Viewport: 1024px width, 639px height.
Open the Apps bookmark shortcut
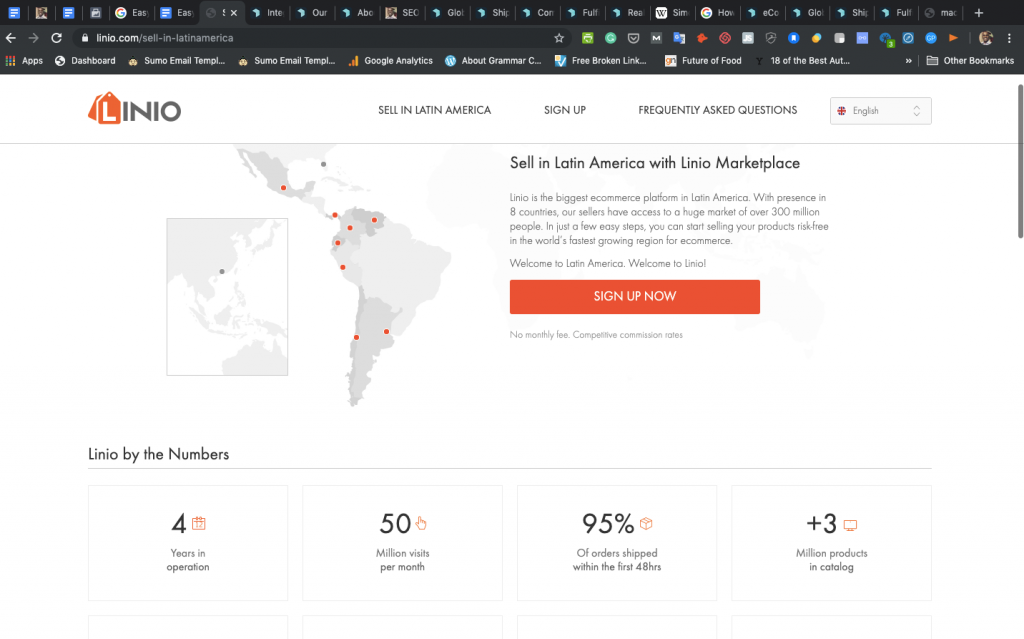(24, 61)
